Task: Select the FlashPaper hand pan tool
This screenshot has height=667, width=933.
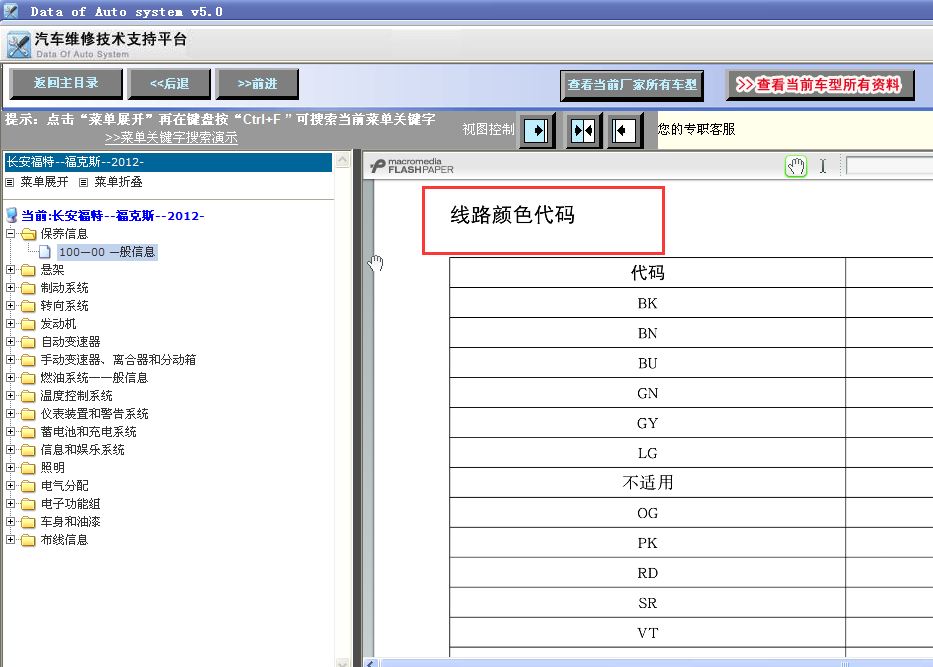Action: (796, 166)
